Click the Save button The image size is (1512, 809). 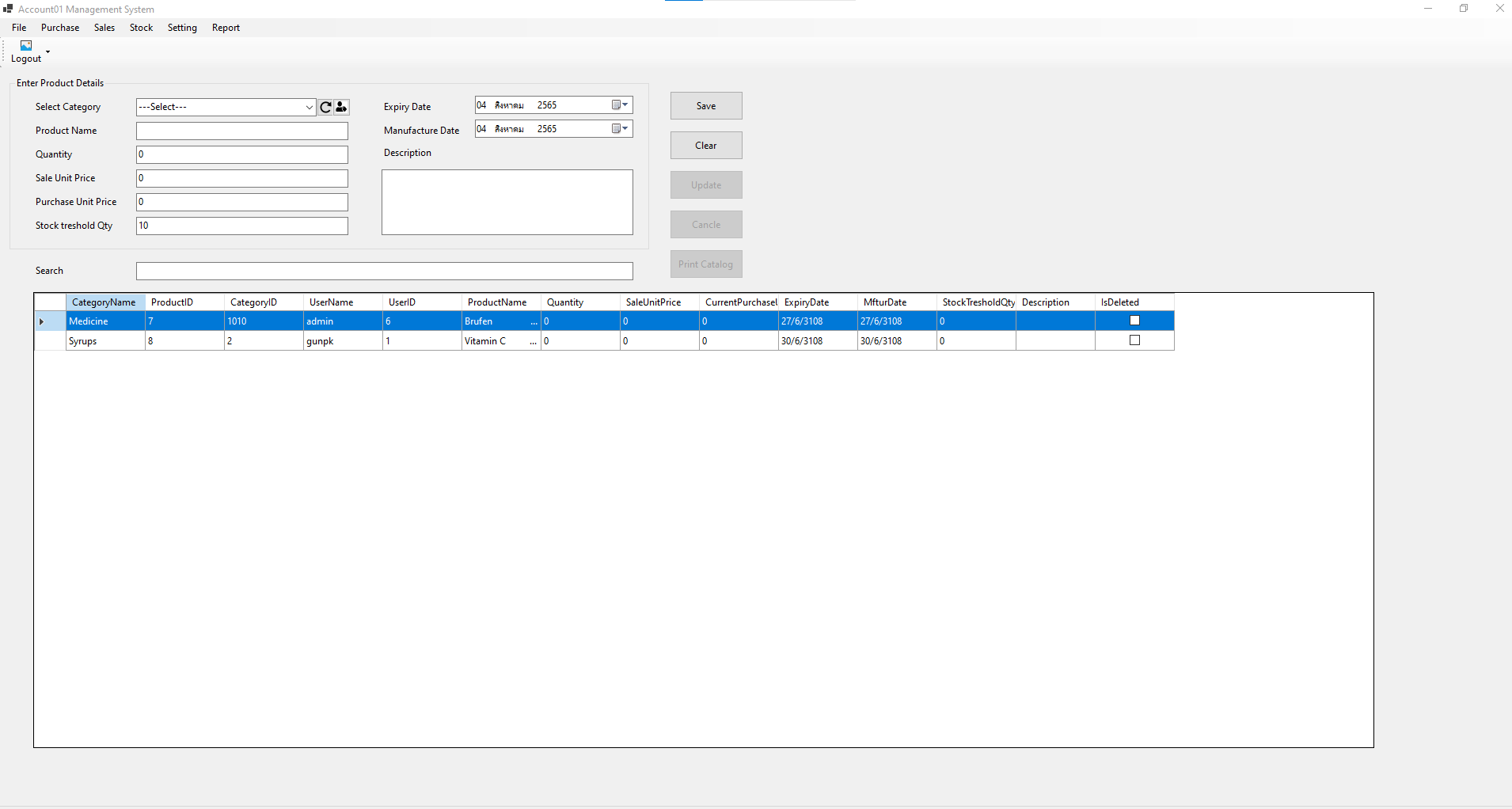[705, 105]
